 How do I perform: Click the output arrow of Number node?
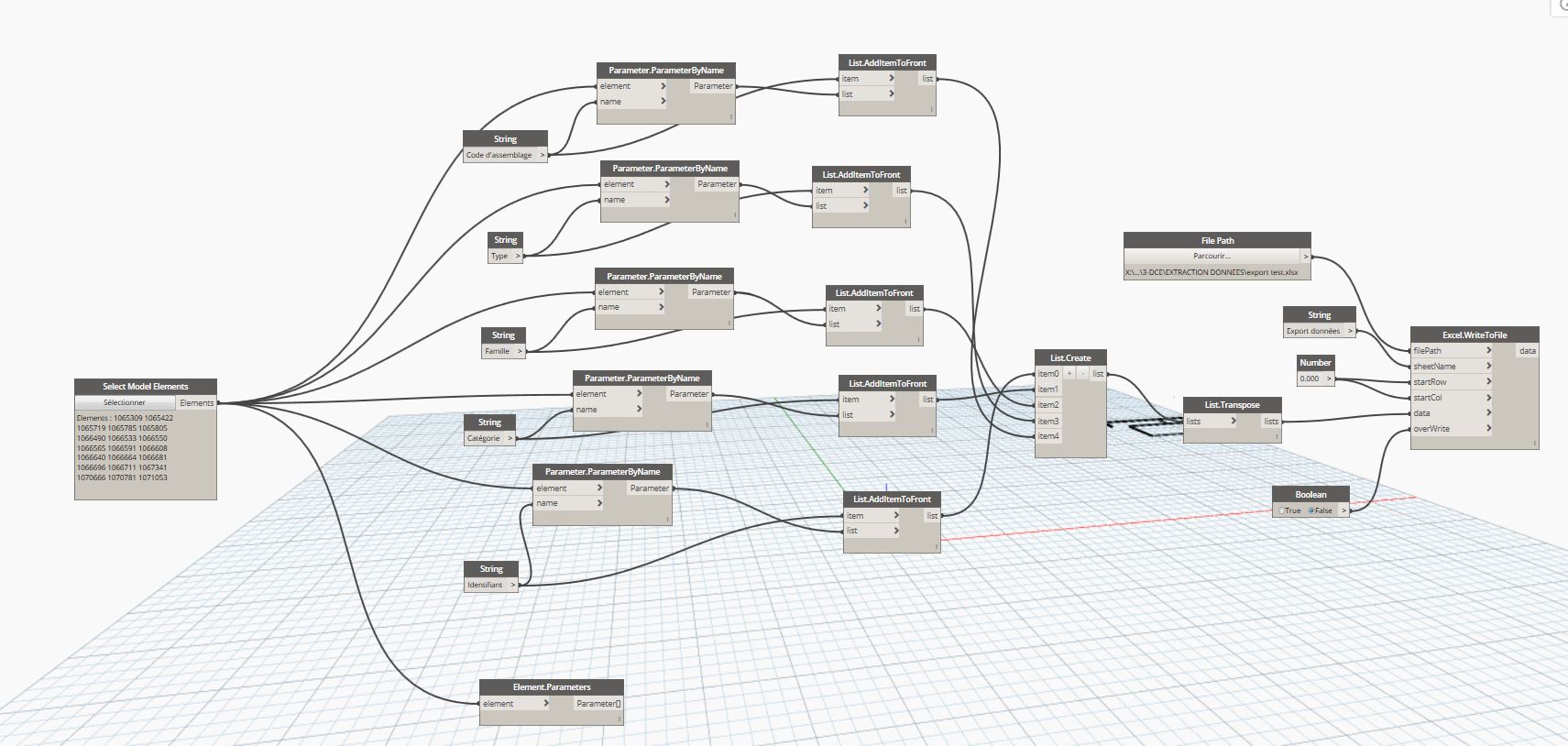point(1329,378)
